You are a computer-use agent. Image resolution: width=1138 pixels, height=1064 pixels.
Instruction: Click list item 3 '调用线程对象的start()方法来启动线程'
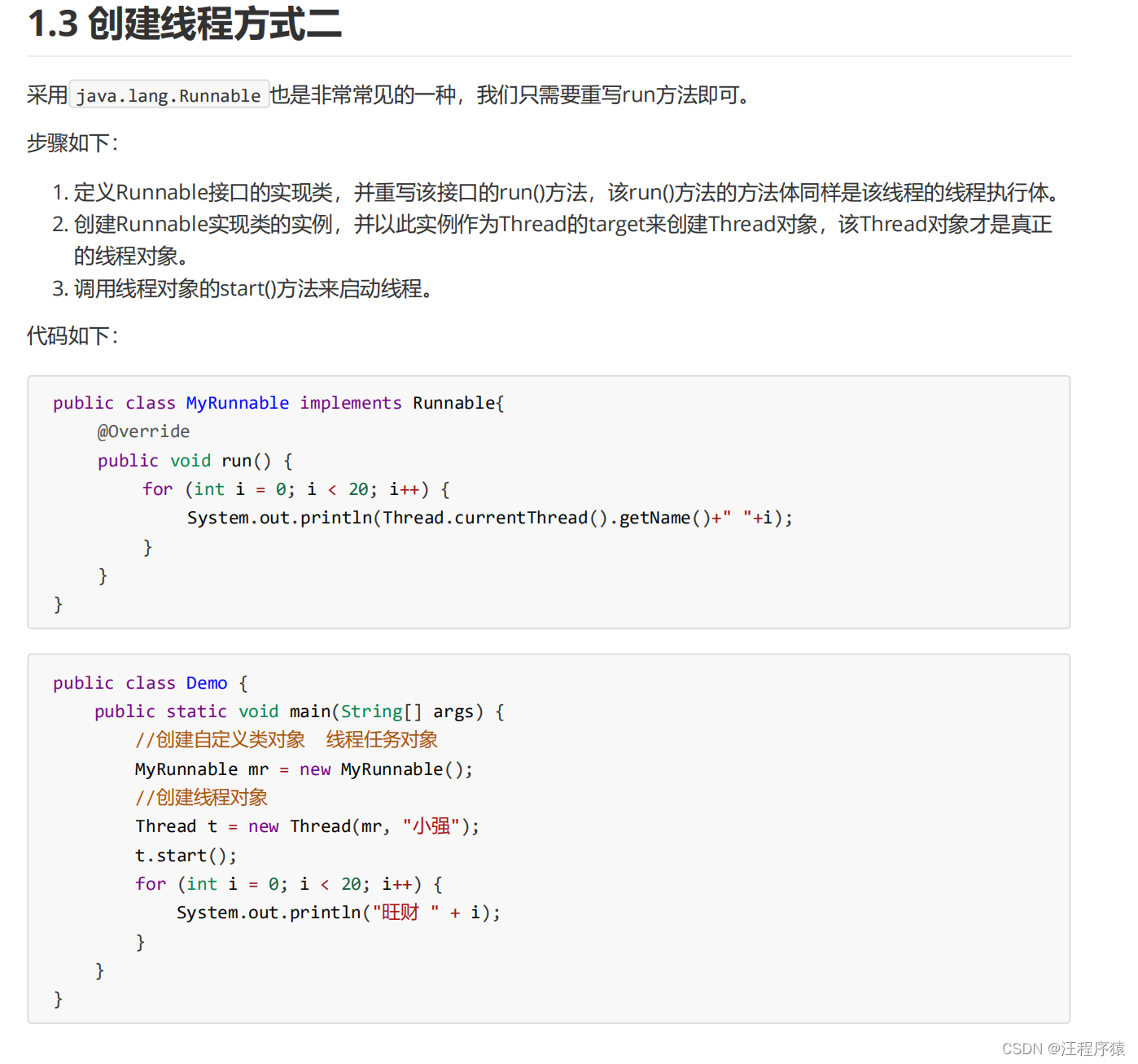[x=243, y=288]
